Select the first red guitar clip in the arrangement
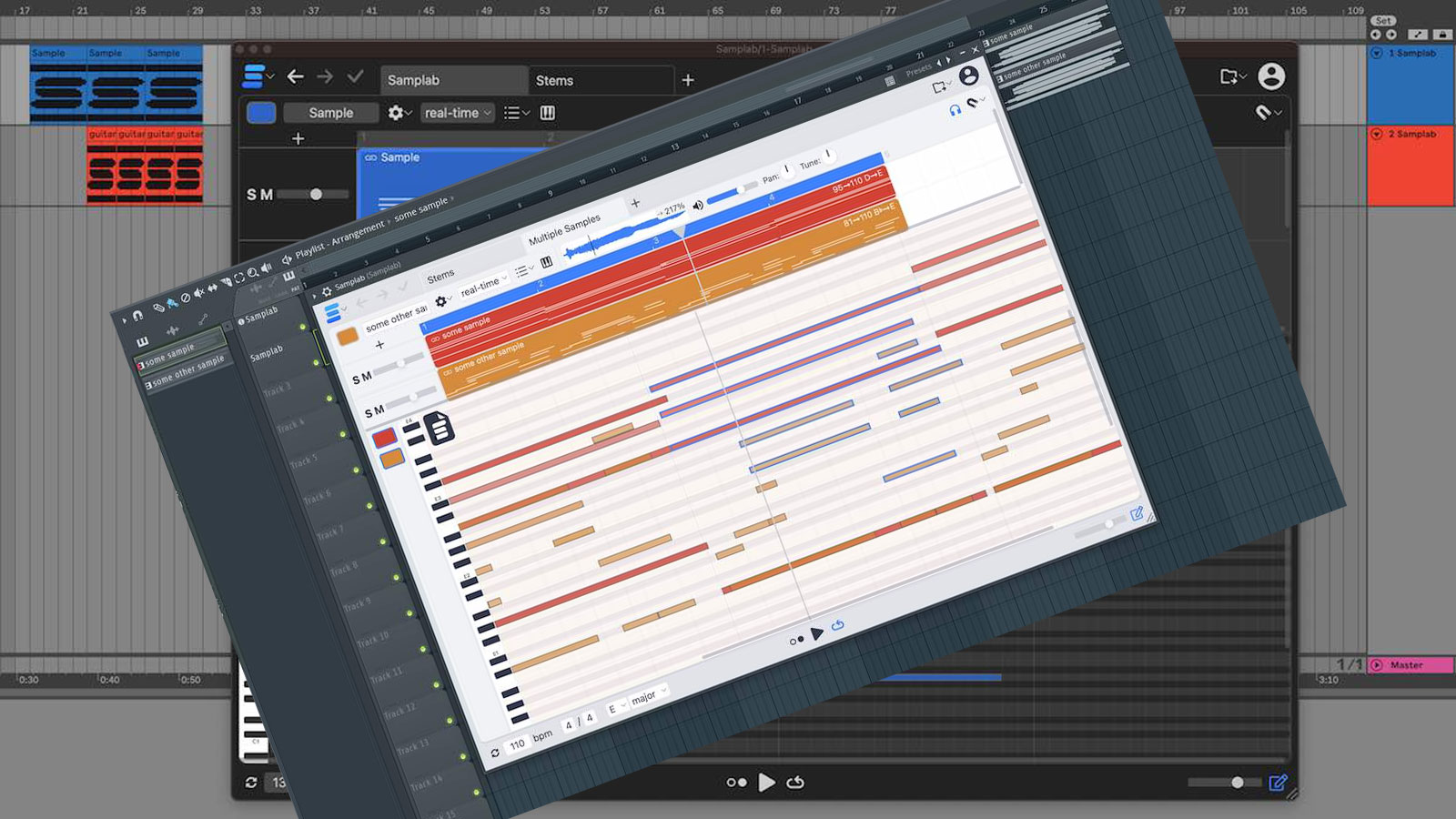Viewport: 1456px width, 819px height. click(x=101, y=166)
